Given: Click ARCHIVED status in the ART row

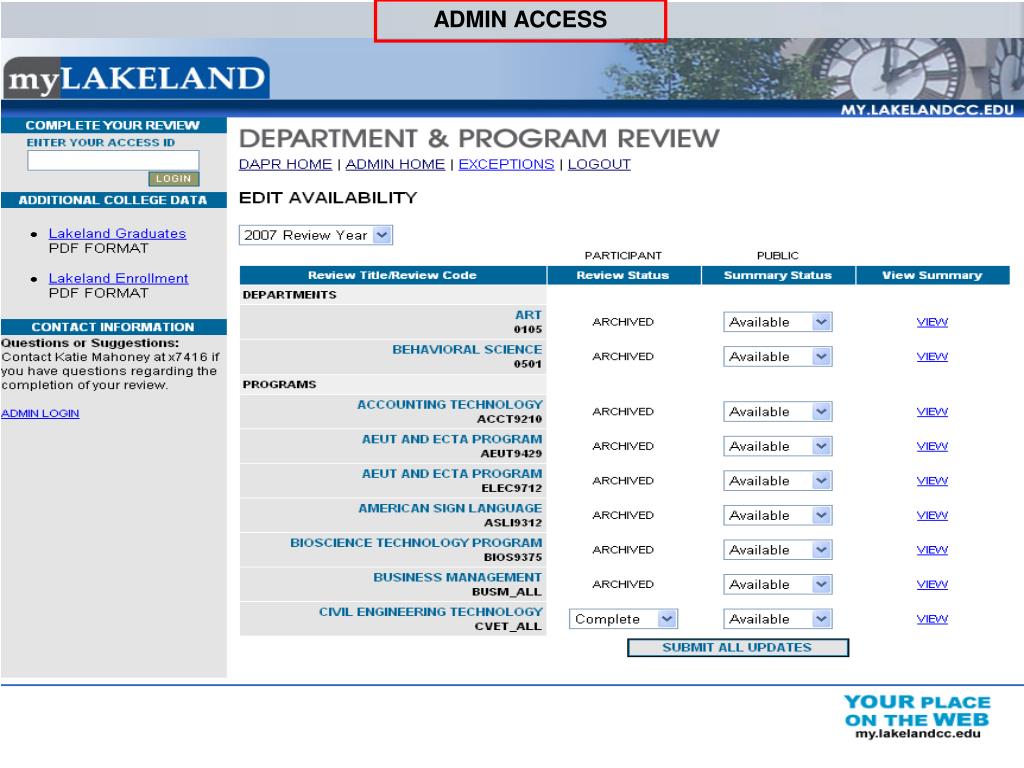Looking at the screenshot, I should click(623, 322).
